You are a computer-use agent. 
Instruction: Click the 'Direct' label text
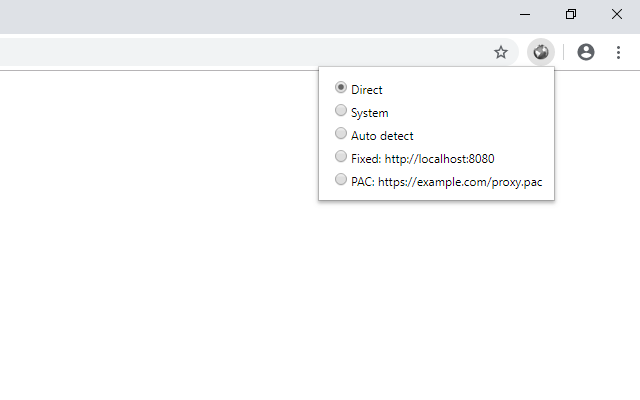tap(367, 90)
